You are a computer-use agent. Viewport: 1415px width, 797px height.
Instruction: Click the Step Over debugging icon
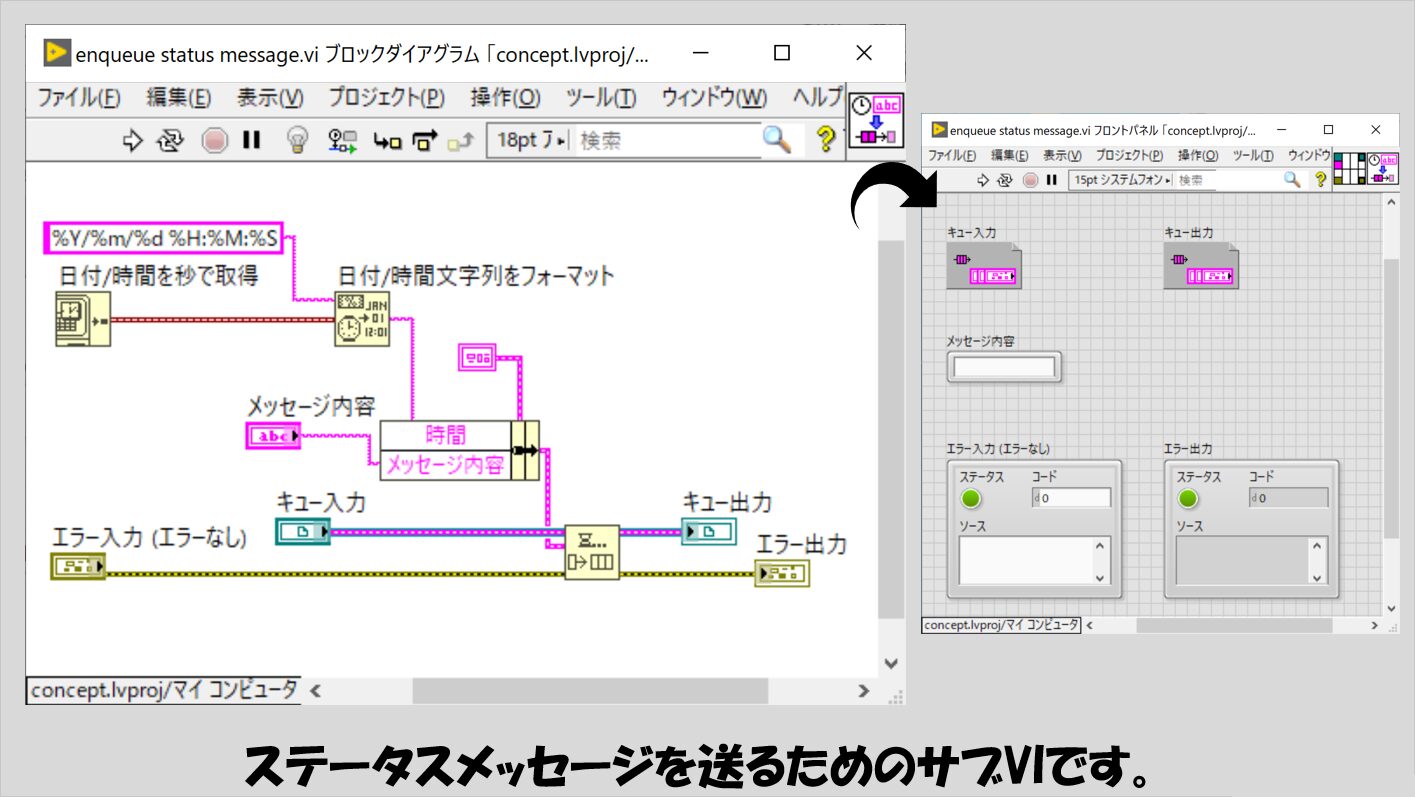(425, 141)
